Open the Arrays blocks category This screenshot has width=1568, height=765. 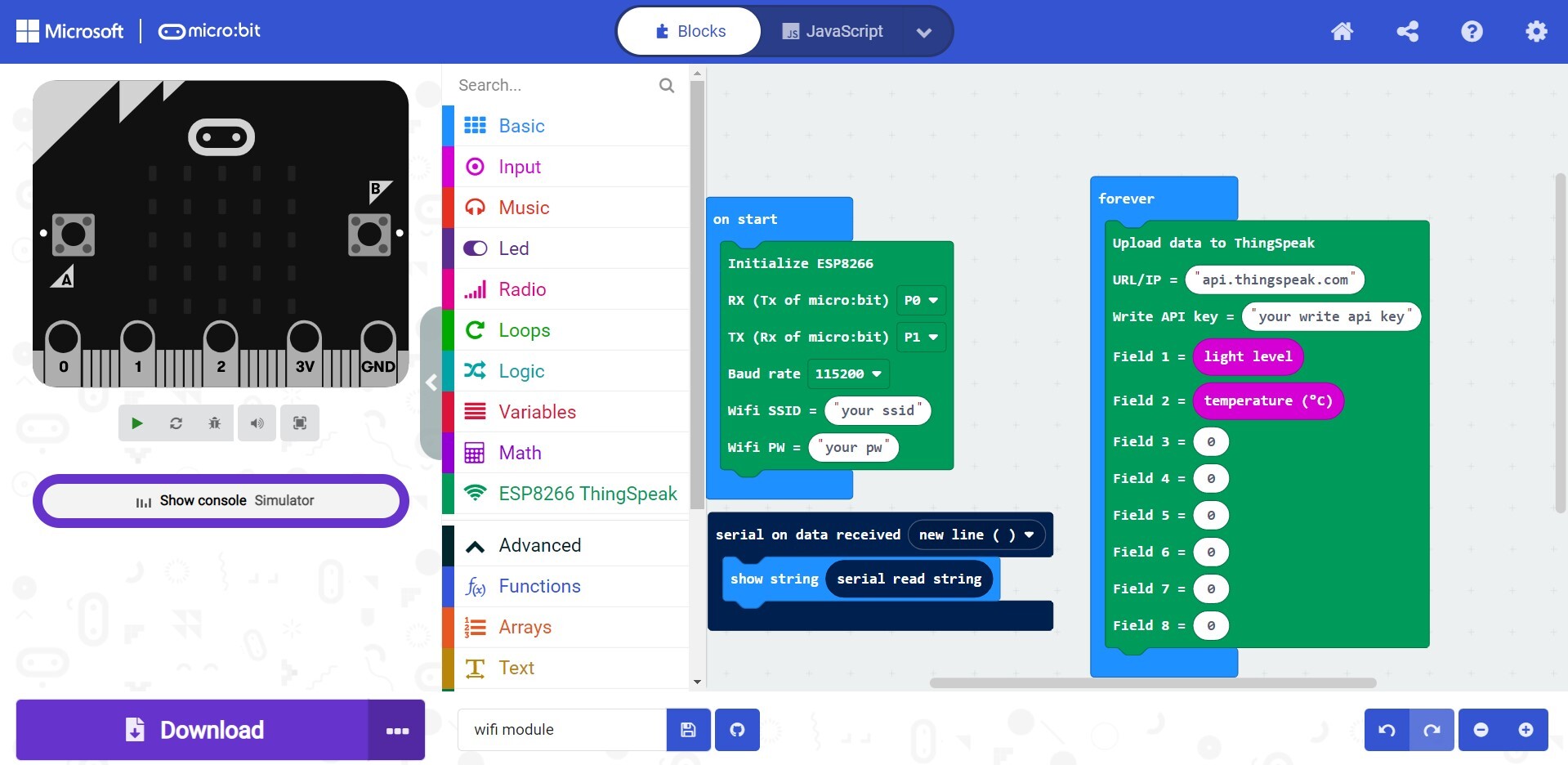565,627
